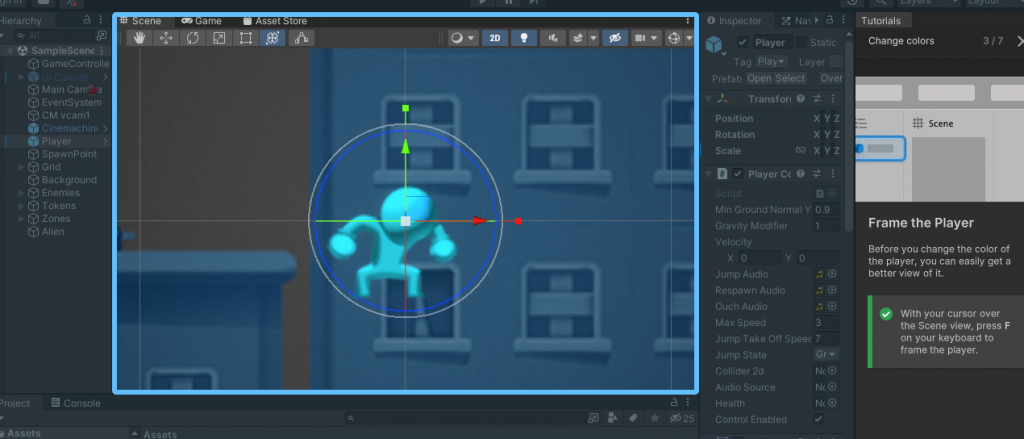
Task: Switch to the Inspector tab
Action: coord(735,21)
